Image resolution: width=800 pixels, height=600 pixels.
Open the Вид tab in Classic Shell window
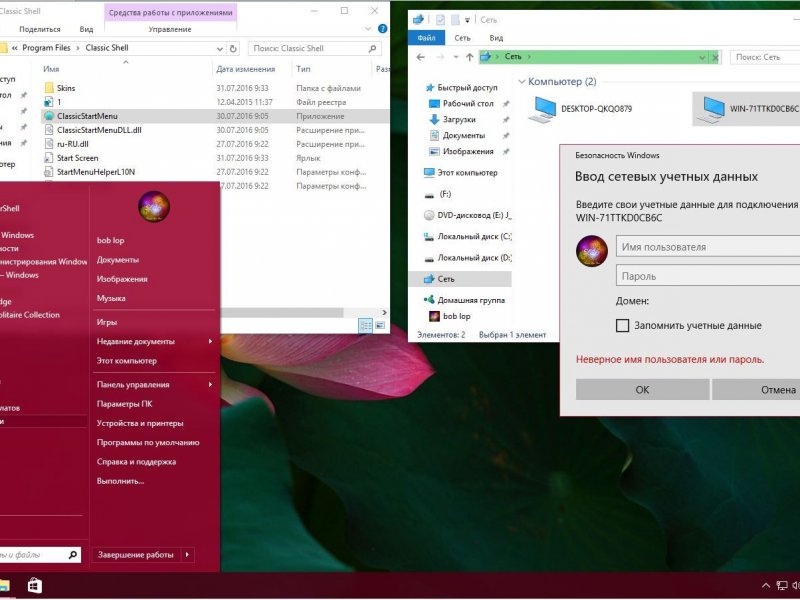(86, 29)
